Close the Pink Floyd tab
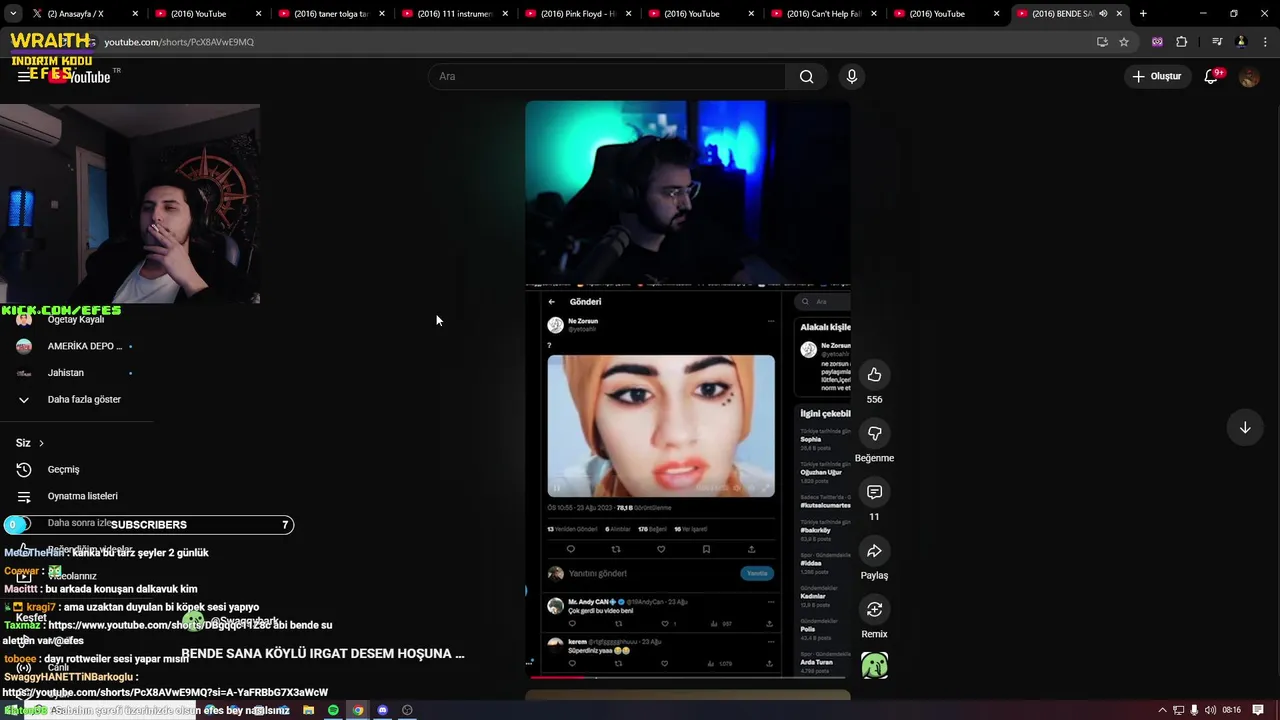The height and width of the screenshot is (720, 1280). (627, 14)
